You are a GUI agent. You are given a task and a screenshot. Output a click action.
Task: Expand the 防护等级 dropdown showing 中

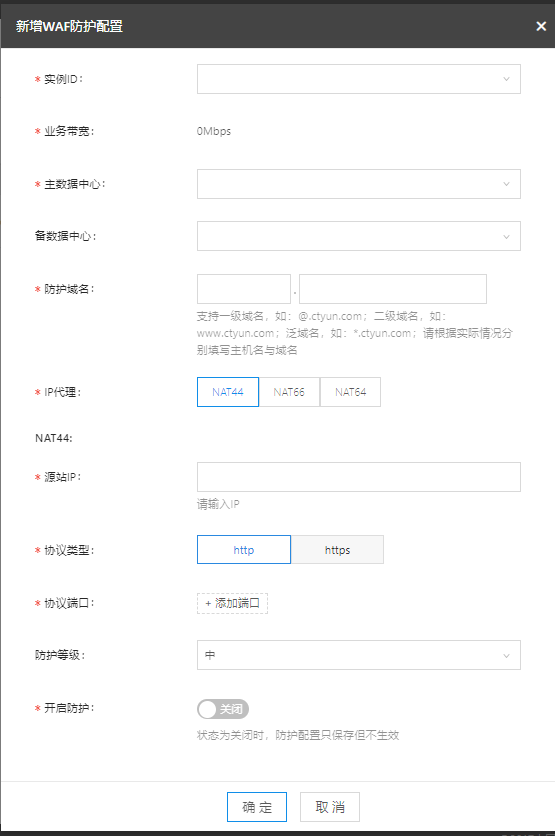[359, 655]
